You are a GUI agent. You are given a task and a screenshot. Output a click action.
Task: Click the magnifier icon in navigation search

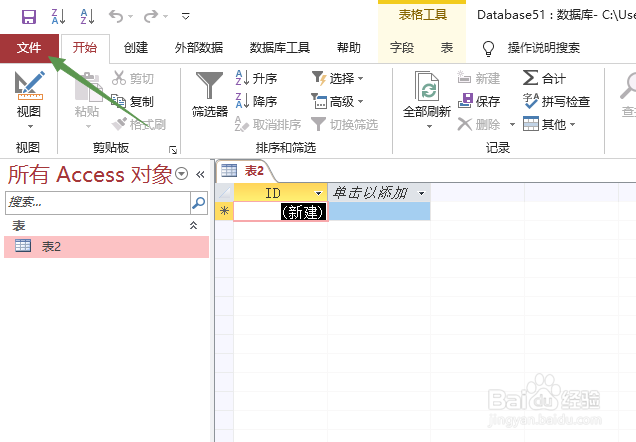pyautogui.click(x=199, y=202)
